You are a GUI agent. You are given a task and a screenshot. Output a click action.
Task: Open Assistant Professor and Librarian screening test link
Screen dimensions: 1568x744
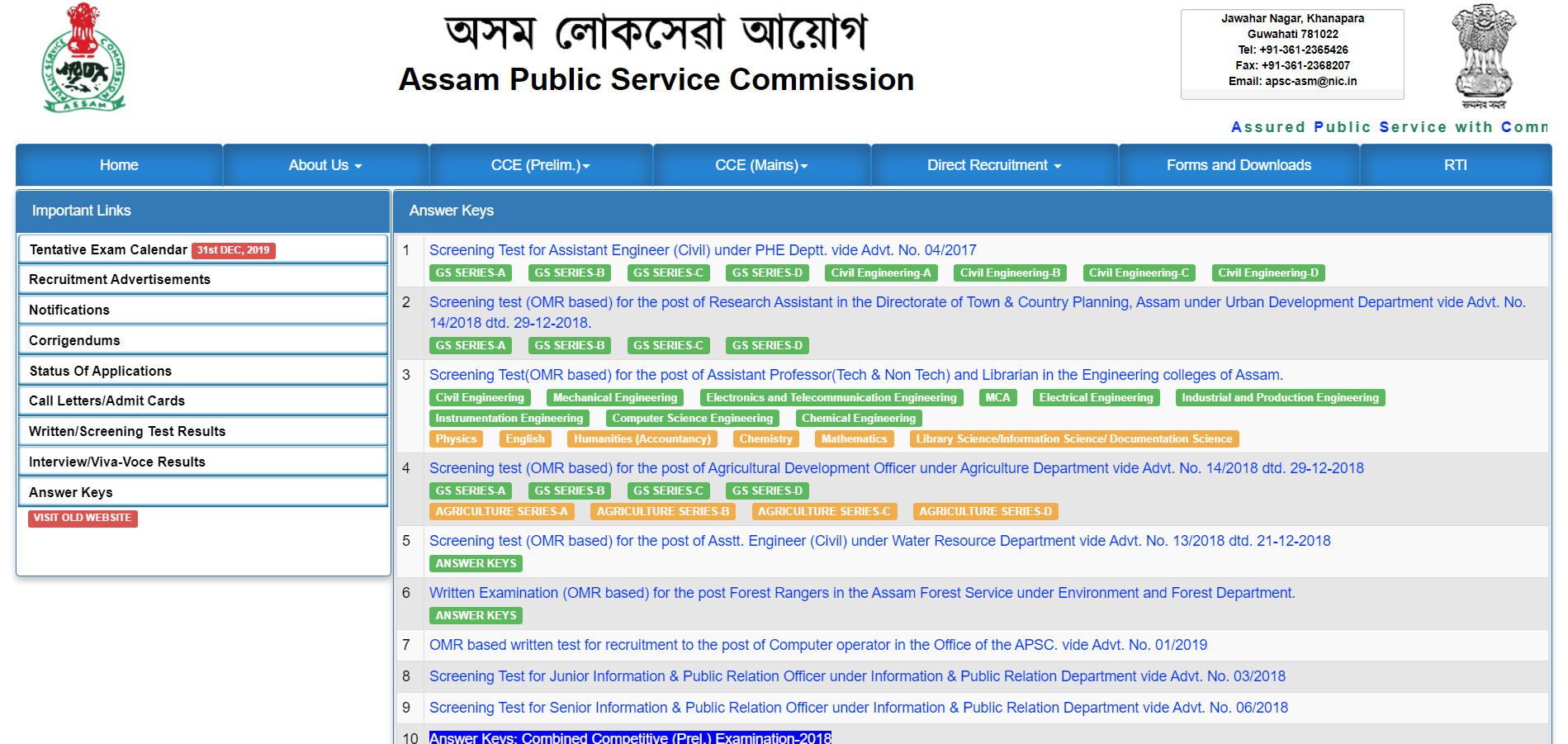[x=856, y=375]
